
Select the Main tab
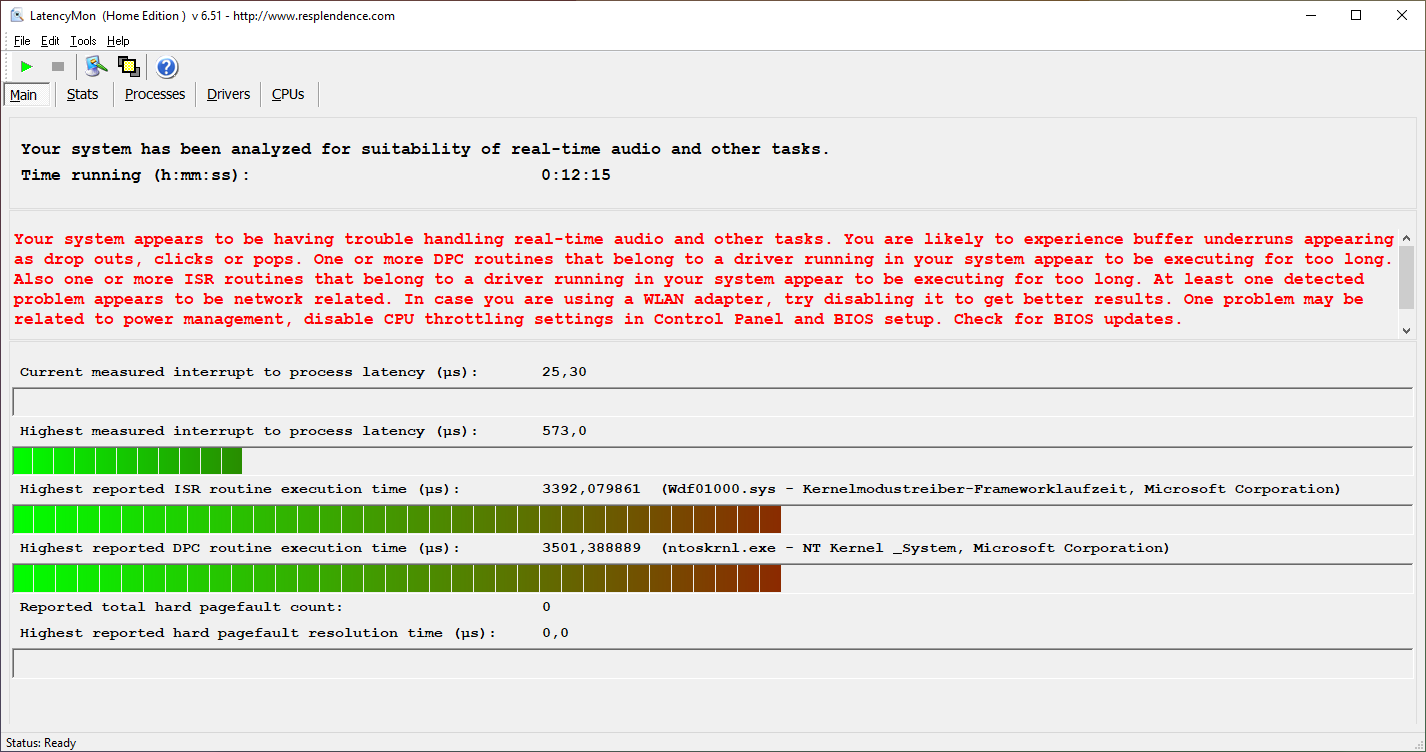[x=24, y=95]
